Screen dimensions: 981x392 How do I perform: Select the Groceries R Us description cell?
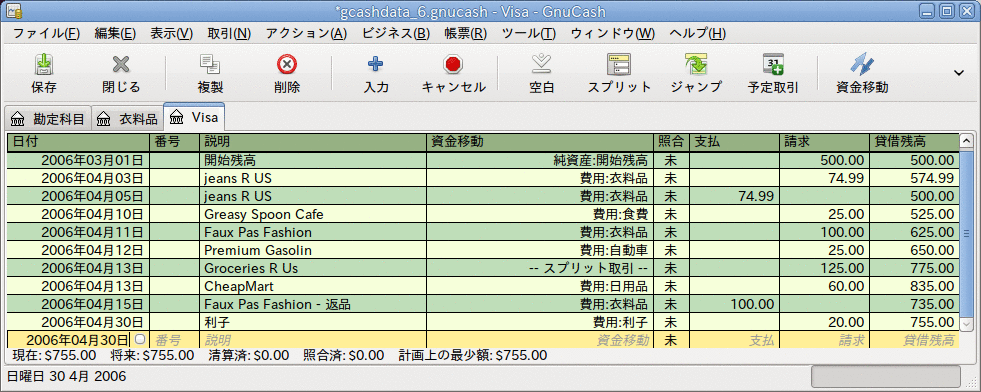[313, 268]
